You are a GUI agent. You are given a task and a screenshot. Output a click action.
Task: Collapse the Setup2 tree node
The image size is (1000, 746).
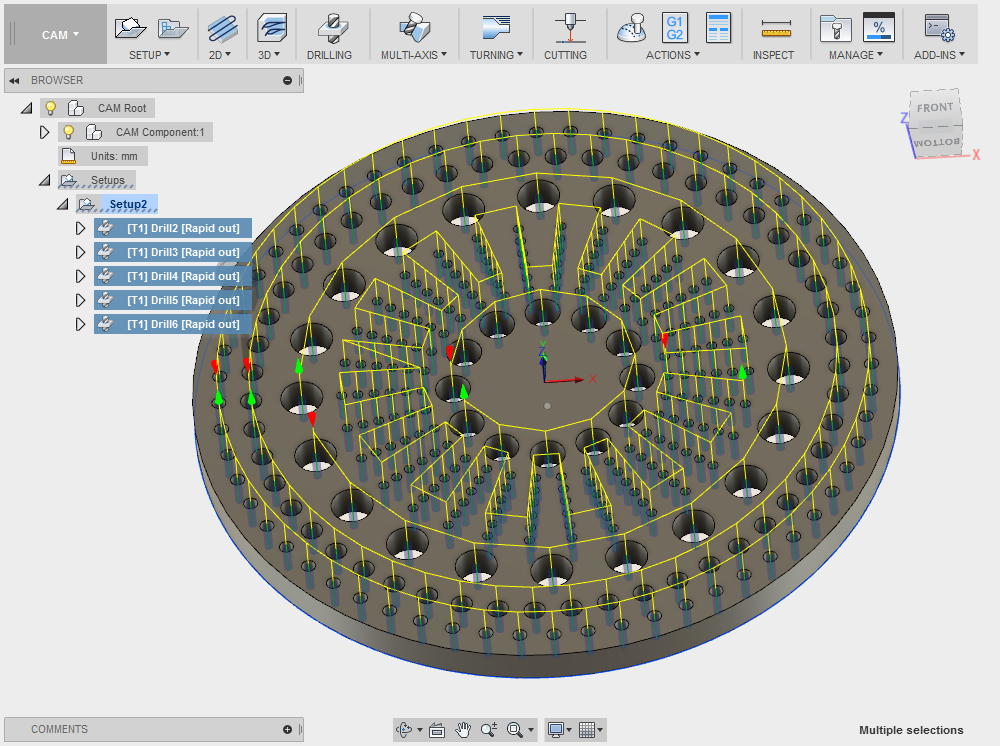(63, 203)
